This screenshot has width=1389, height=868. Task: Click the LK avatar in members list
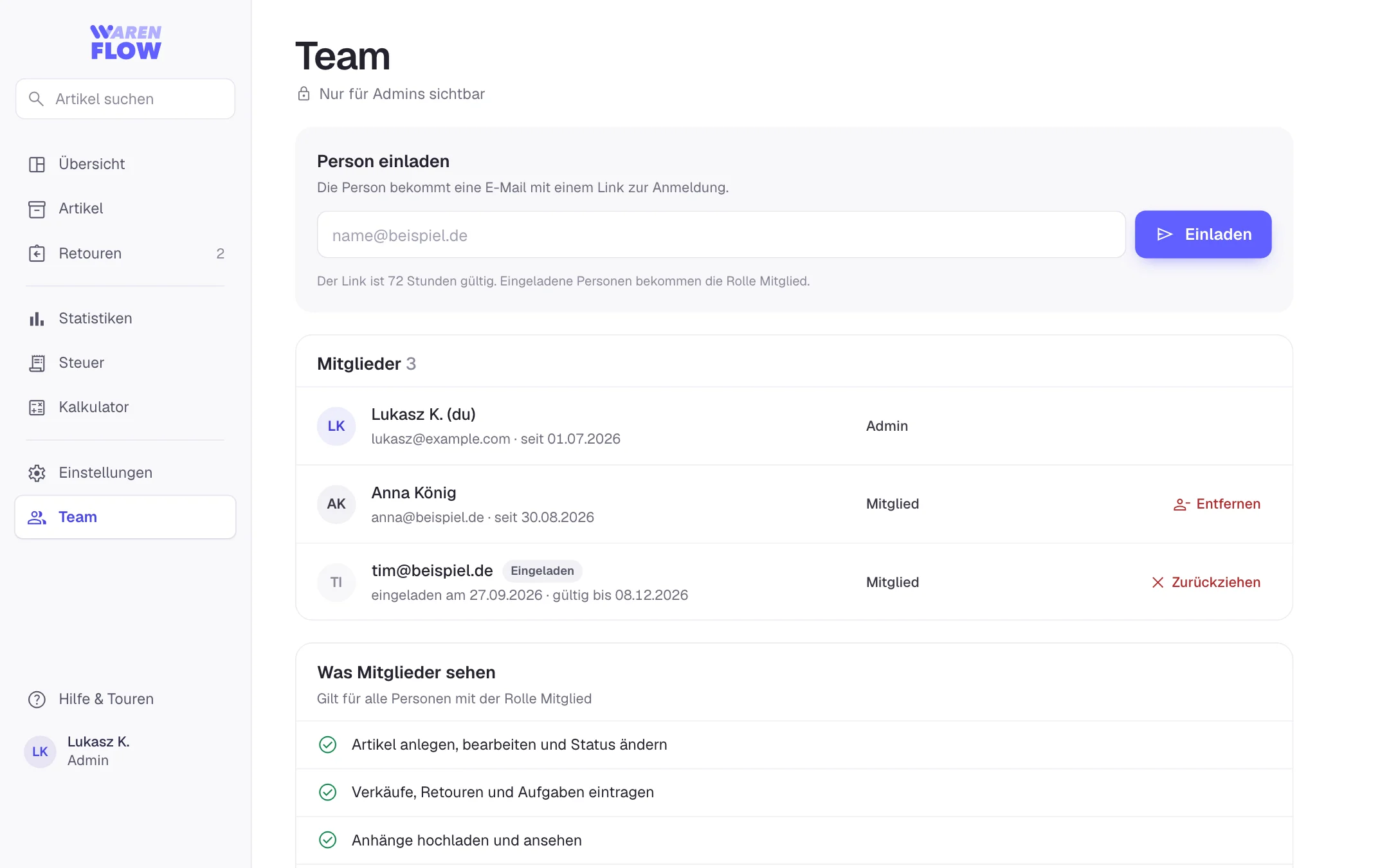336,426
